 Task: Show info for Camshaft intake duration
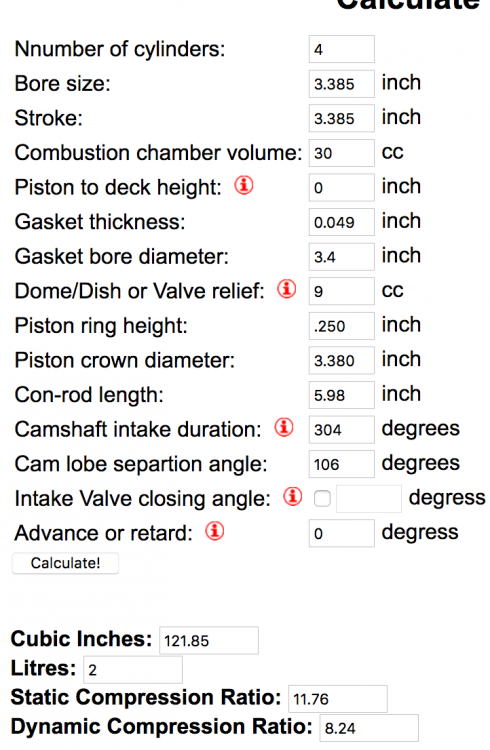(284, 428)
